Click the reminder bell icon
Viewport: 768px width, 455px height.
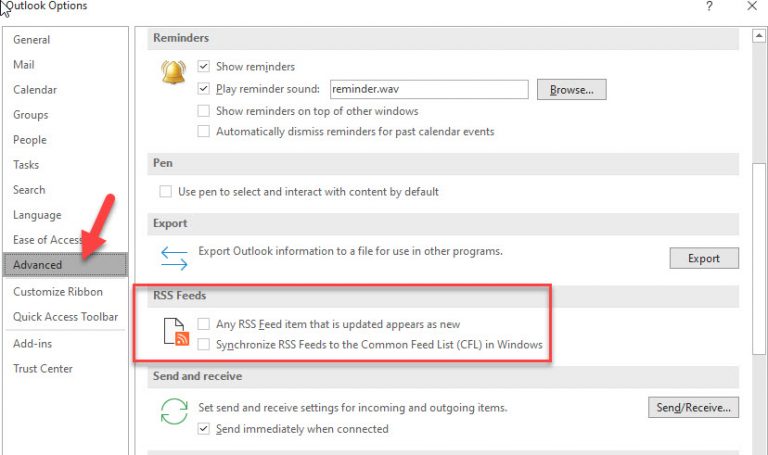pyautogui.click(x=175, y=72)
